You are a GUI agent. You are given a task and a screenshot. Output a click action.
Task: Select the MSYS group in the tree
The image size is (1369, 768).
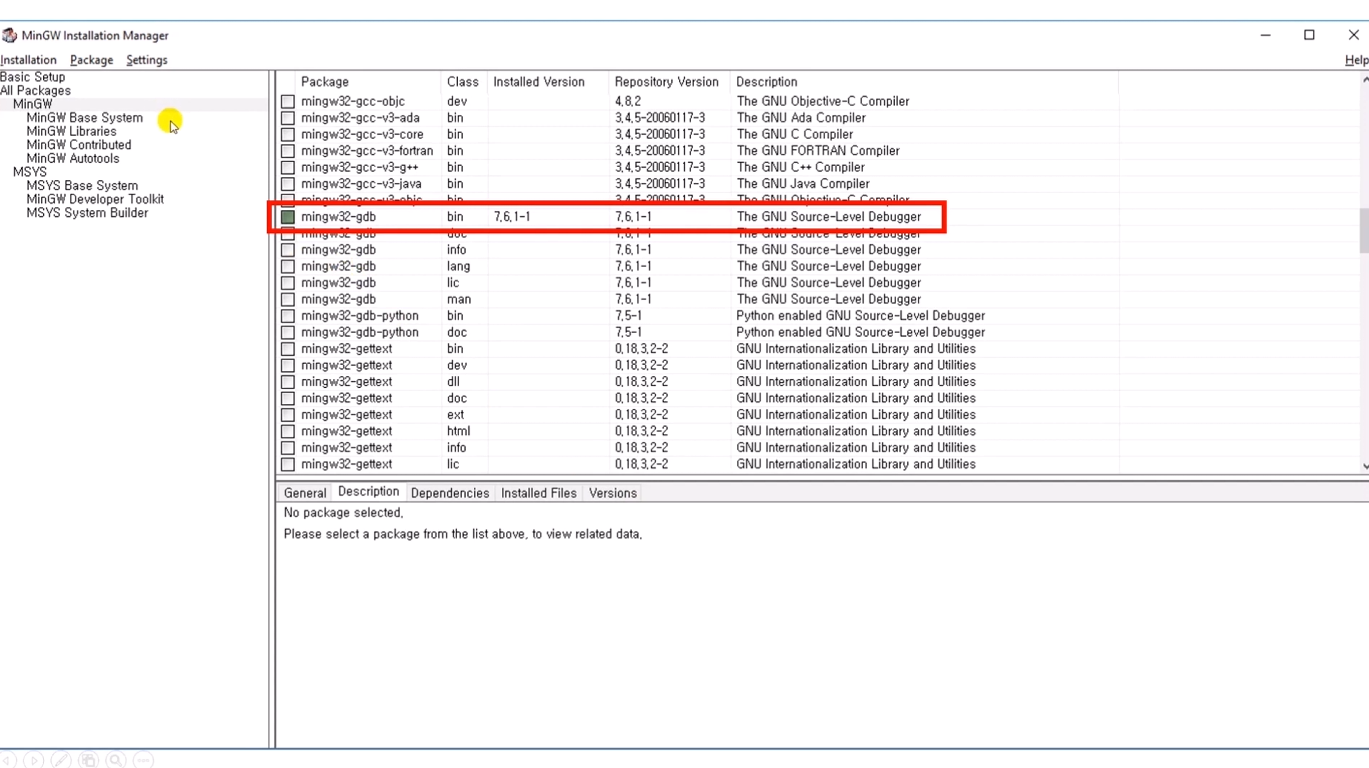click(x=29, y=172)
